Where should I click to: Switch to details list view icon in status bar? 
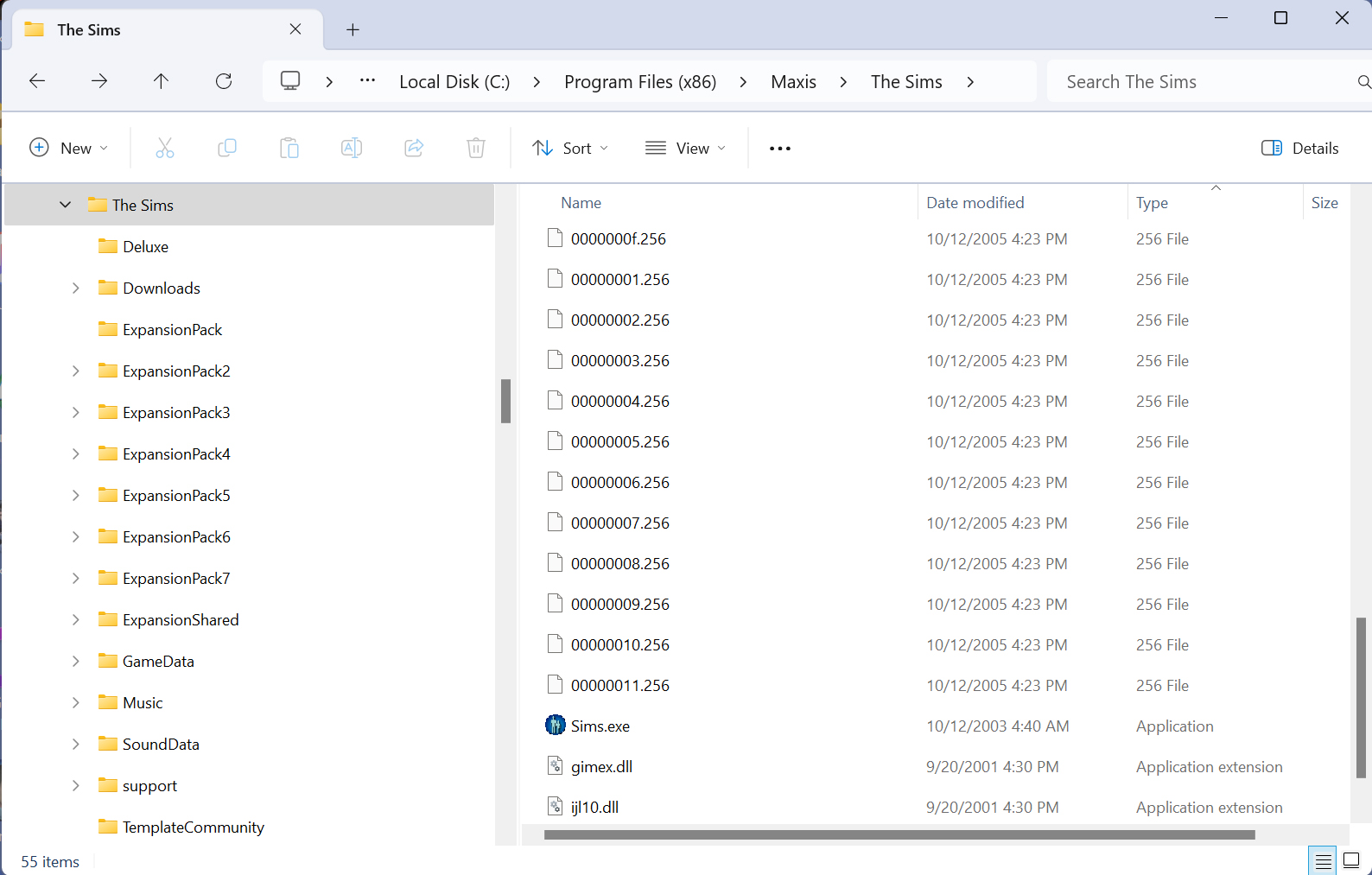coord(1323,861)
